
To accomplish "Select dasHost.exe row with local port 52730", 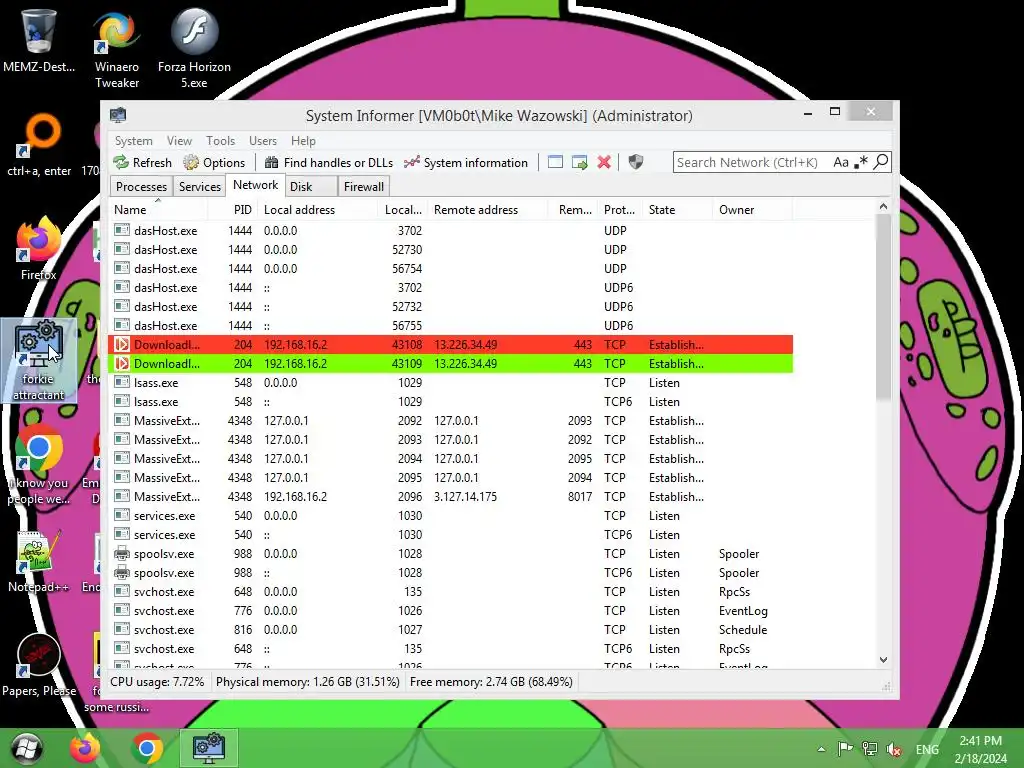I will pos(451,249).
